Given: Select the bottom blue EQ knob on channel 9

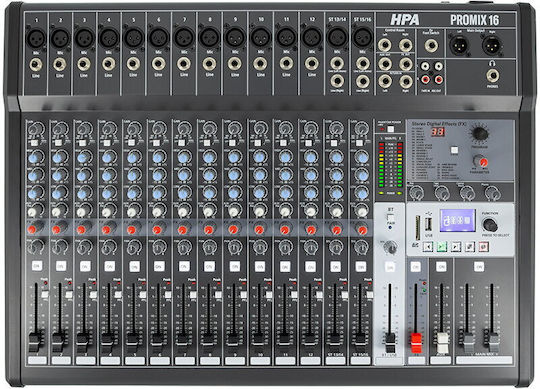Looking at the screenshot, I should tap(235, 193).
